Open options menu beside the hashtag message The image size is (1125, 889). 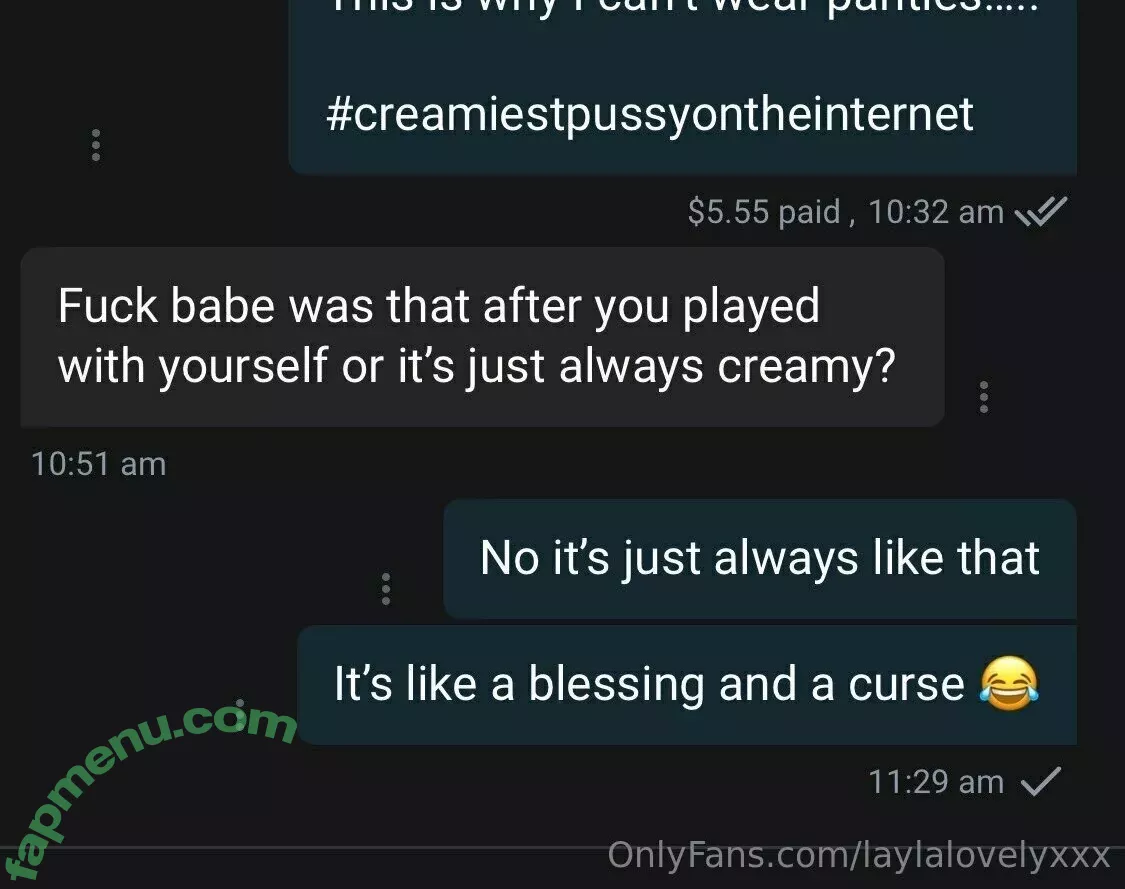tap(96, 146)
